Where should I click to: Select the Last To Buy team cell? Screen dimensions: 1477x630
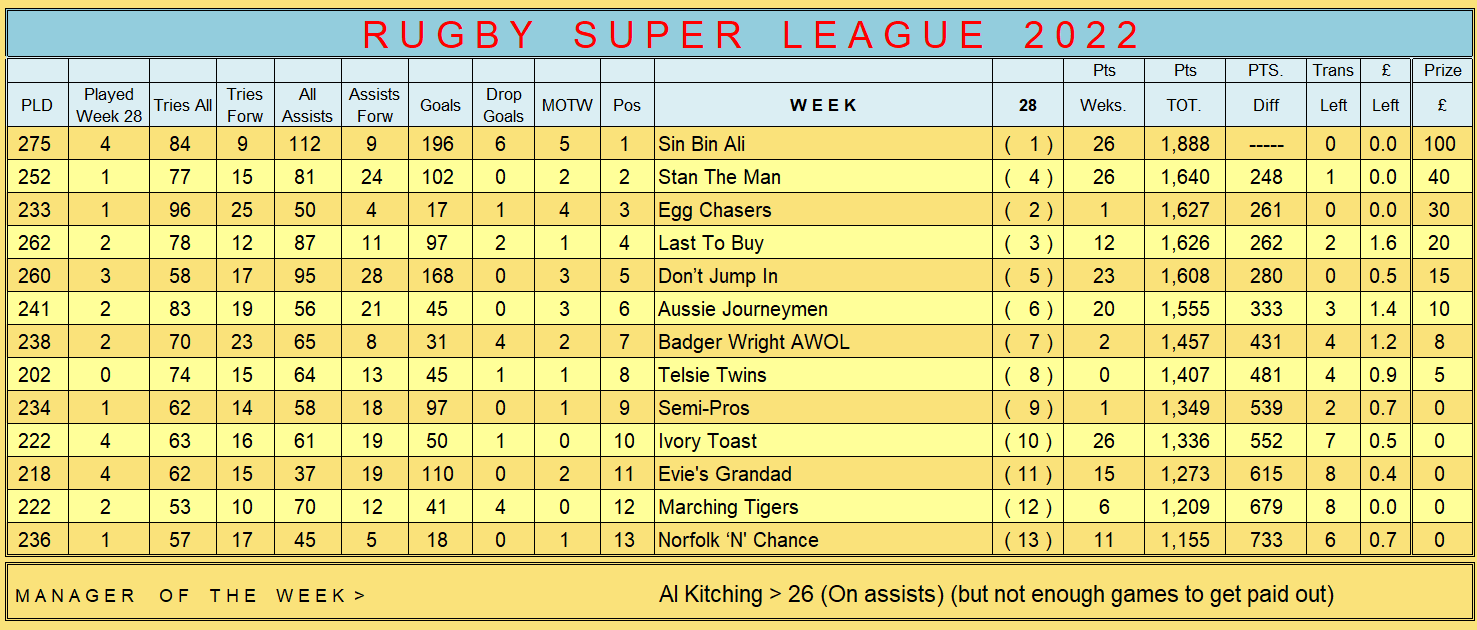[823, 243]
